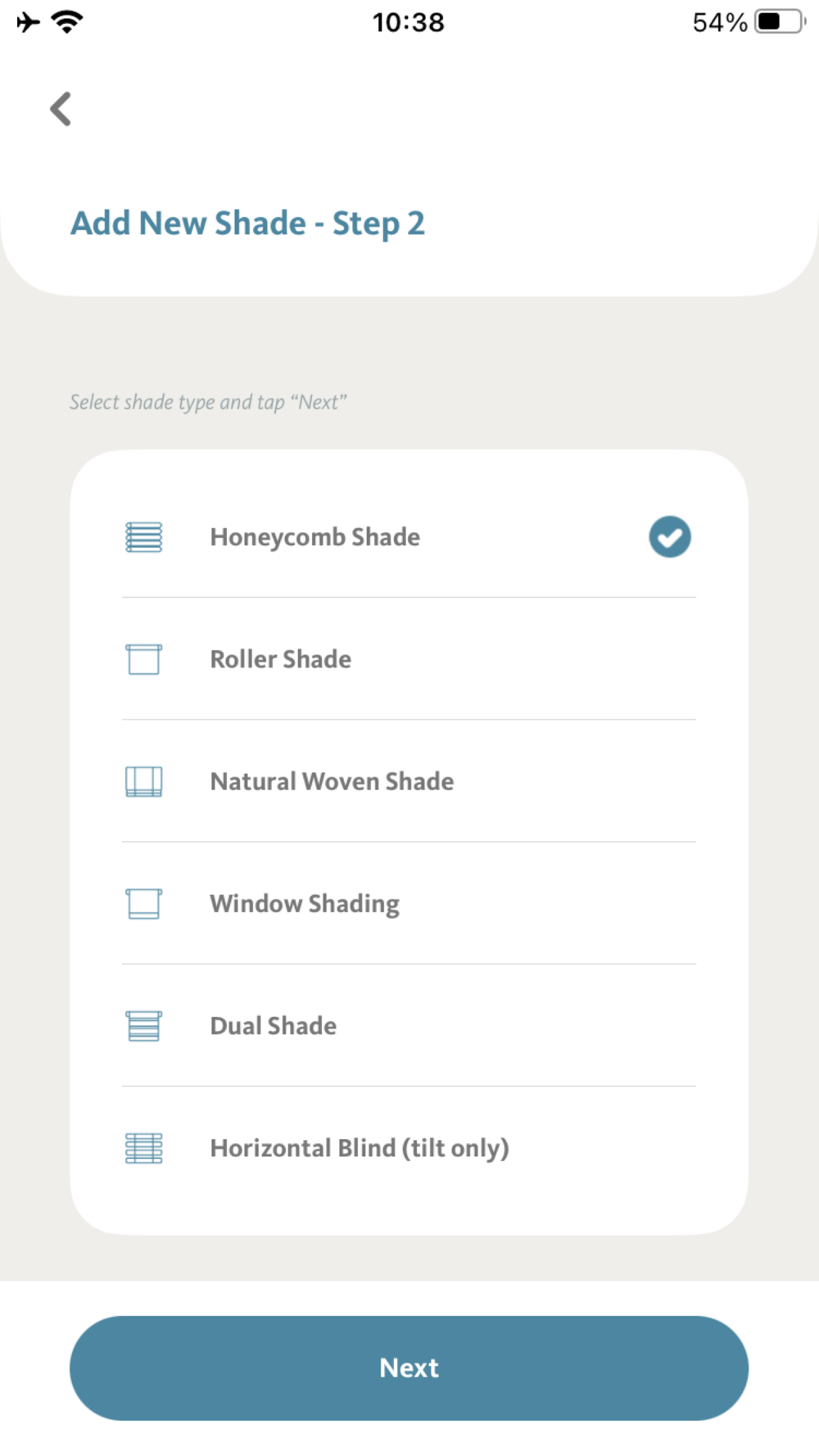Toggle the Honeycomb Shade checkmark
The width and height of the screenshot is (819, 1456).
[670, 537]
